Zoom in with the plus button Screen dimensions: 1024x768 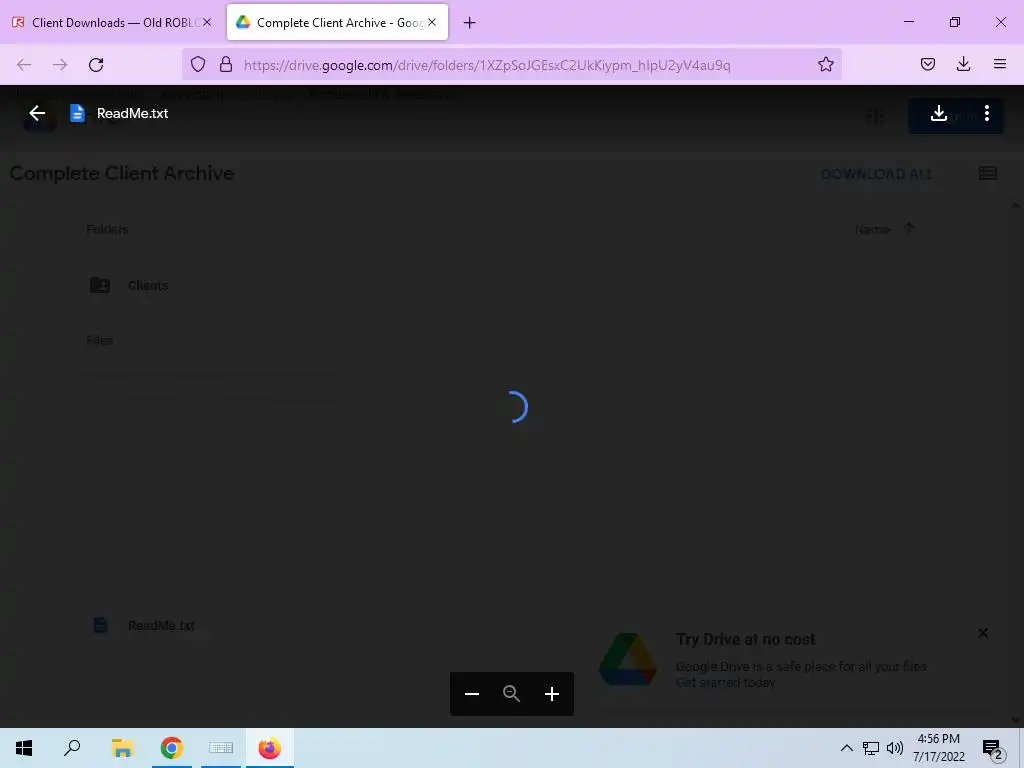click(552, 694)
